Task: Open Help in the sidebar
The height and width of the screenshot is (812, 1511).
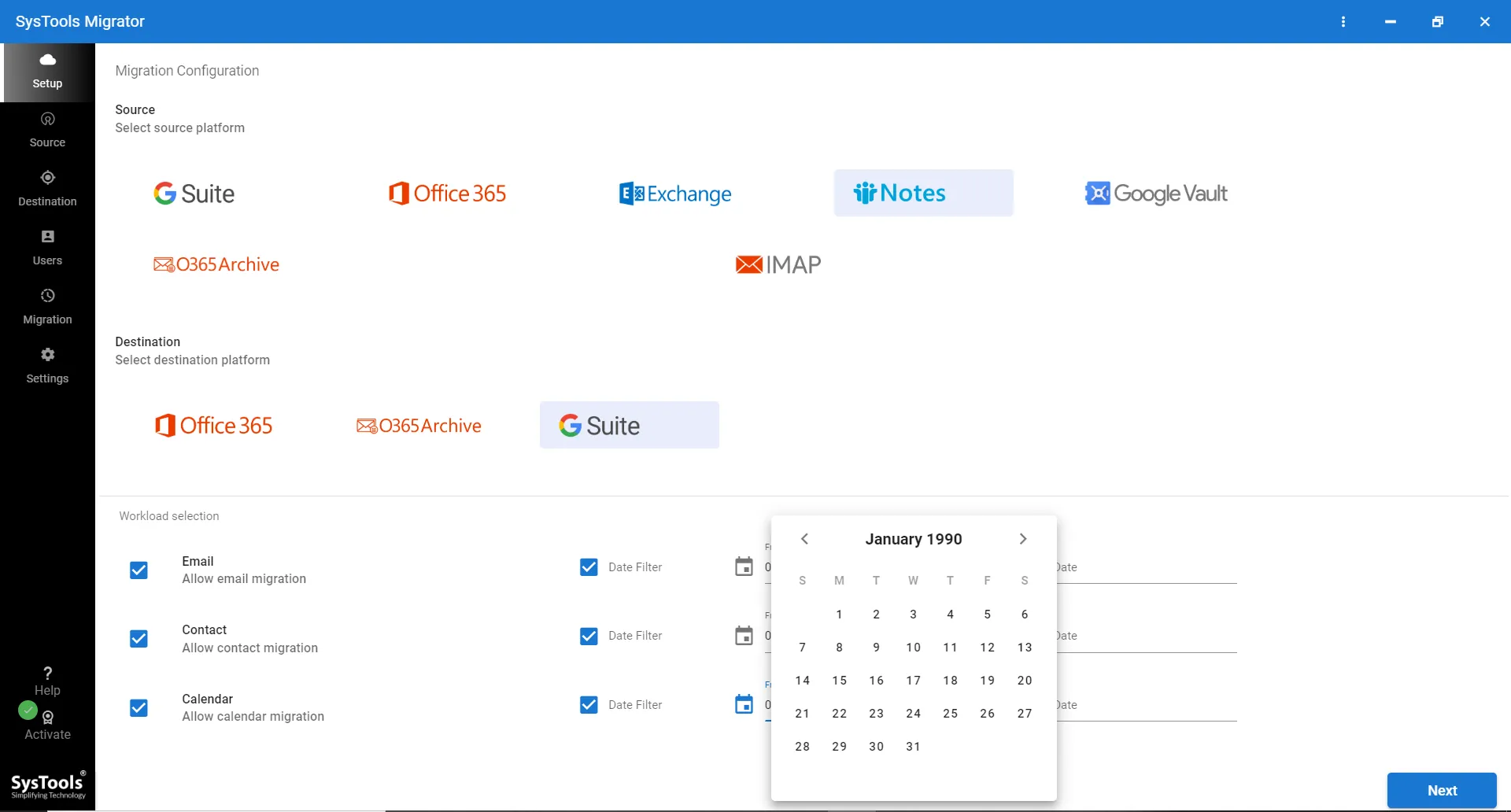Action: [x=47, y=681]
